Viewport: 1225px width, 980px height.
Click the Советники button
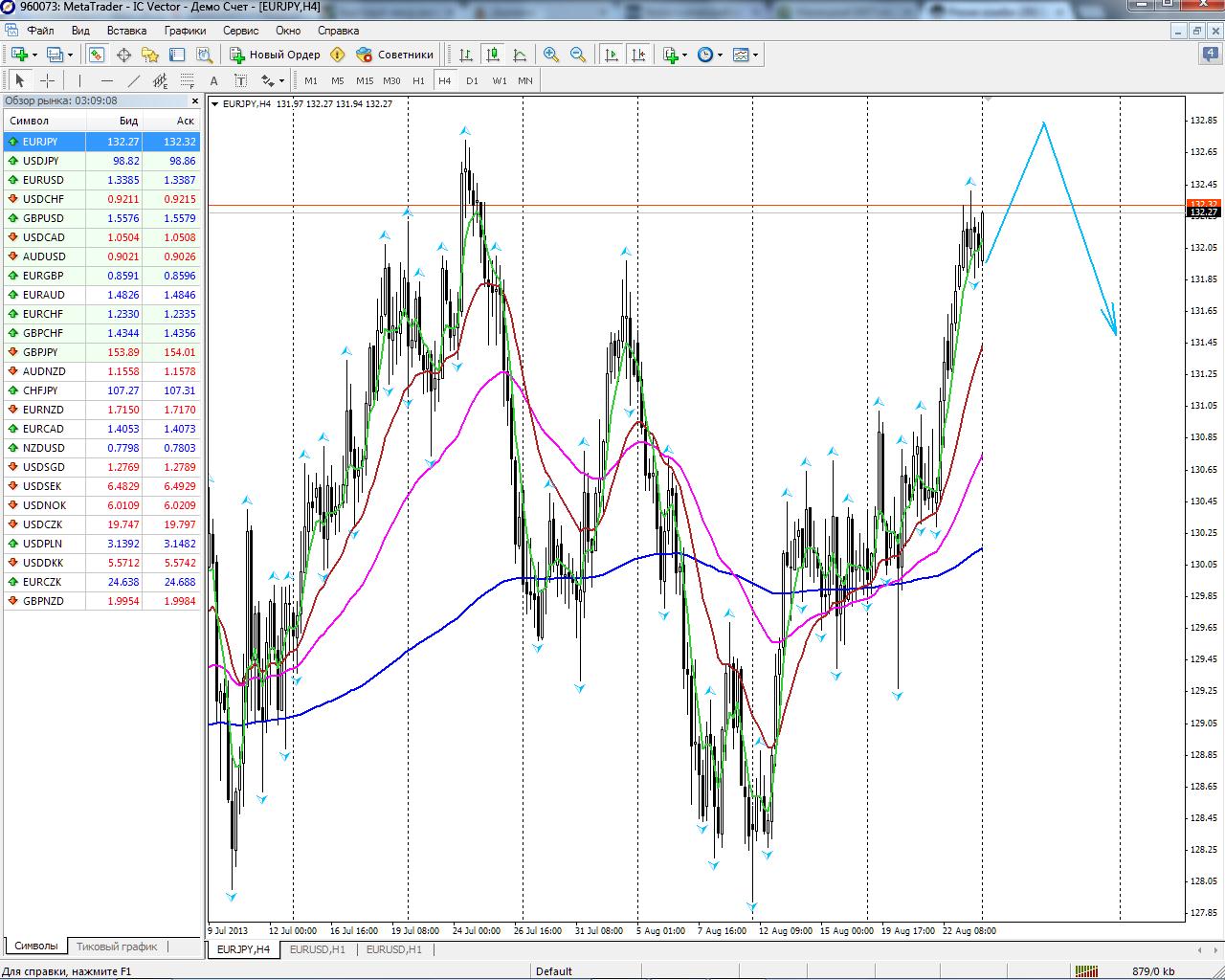click(x=395, y=55)
